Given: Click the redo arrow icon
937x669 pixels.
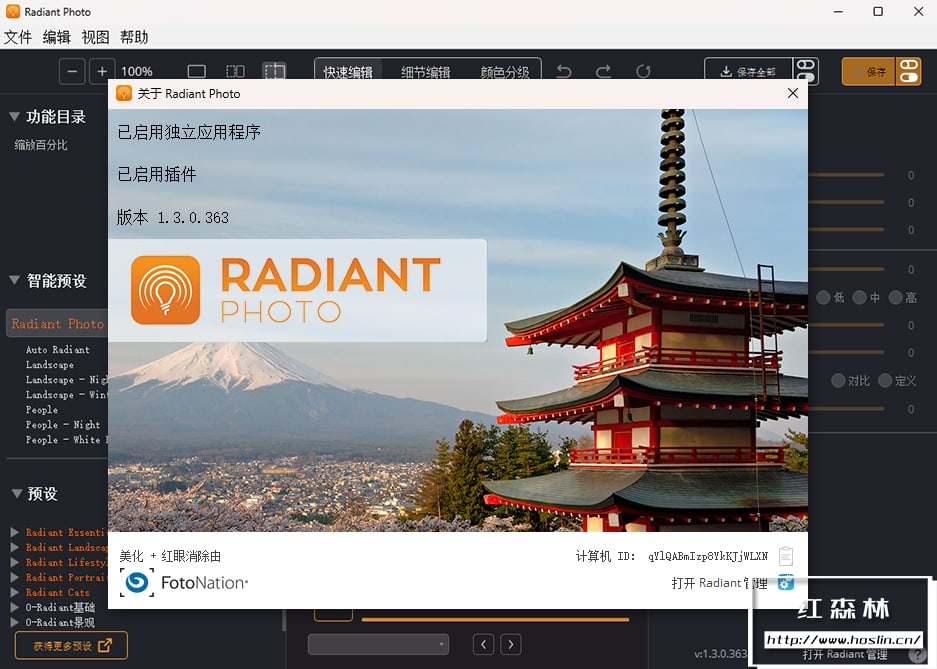Looking at the screenshot, I should [604, 72].
